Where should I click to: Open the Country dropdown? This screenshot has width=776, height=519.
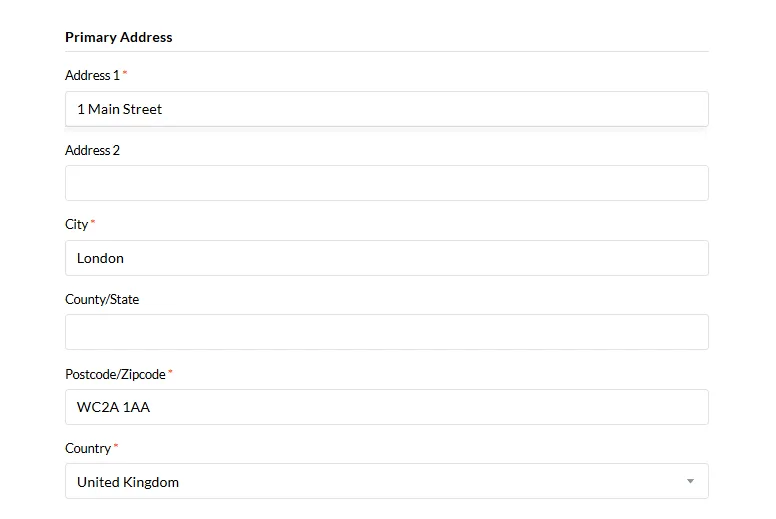pyautogui.click(x=386, y=481)
